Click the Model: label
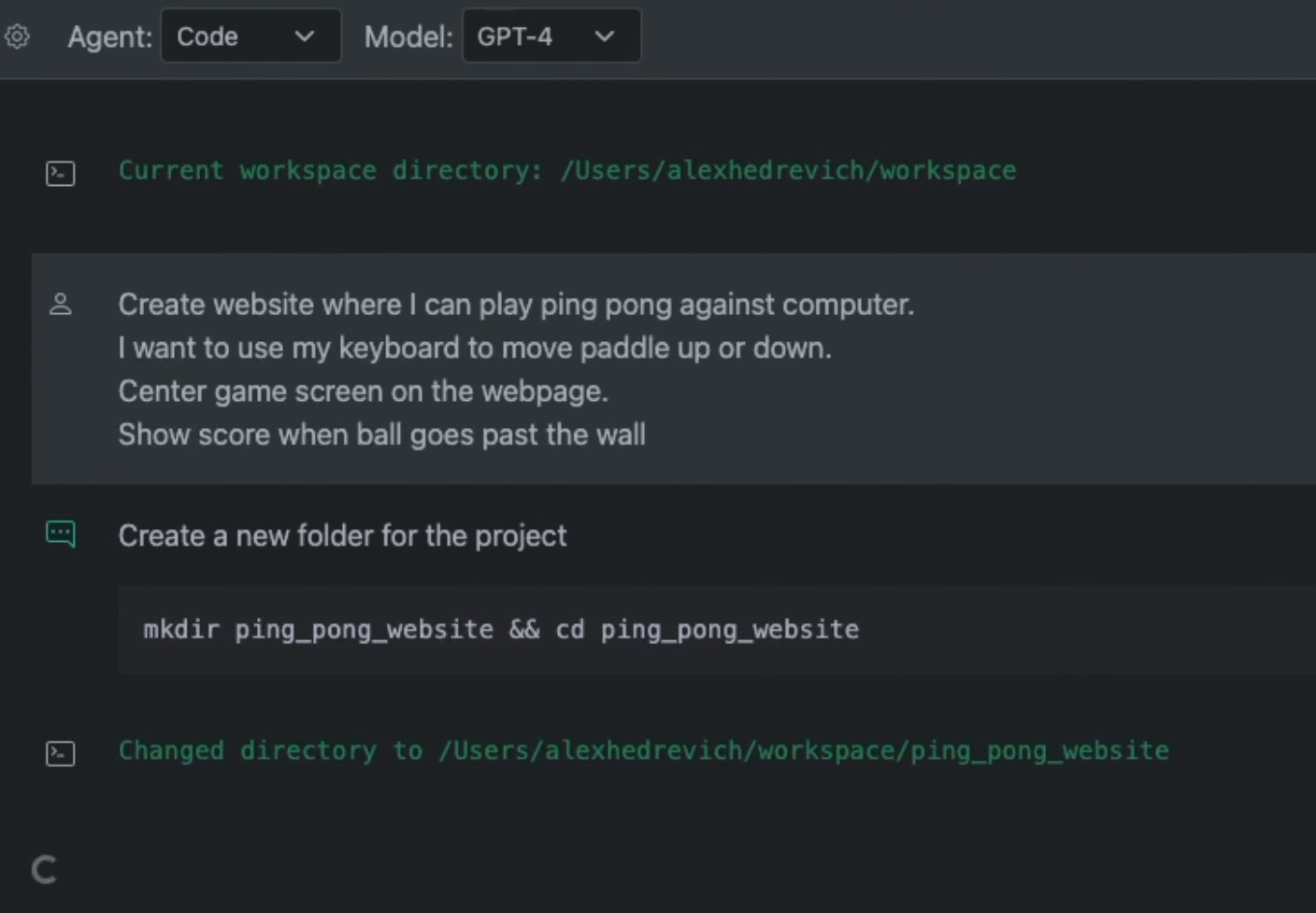The height and width of the screenshot is (913, 1316). pos(408,36)
